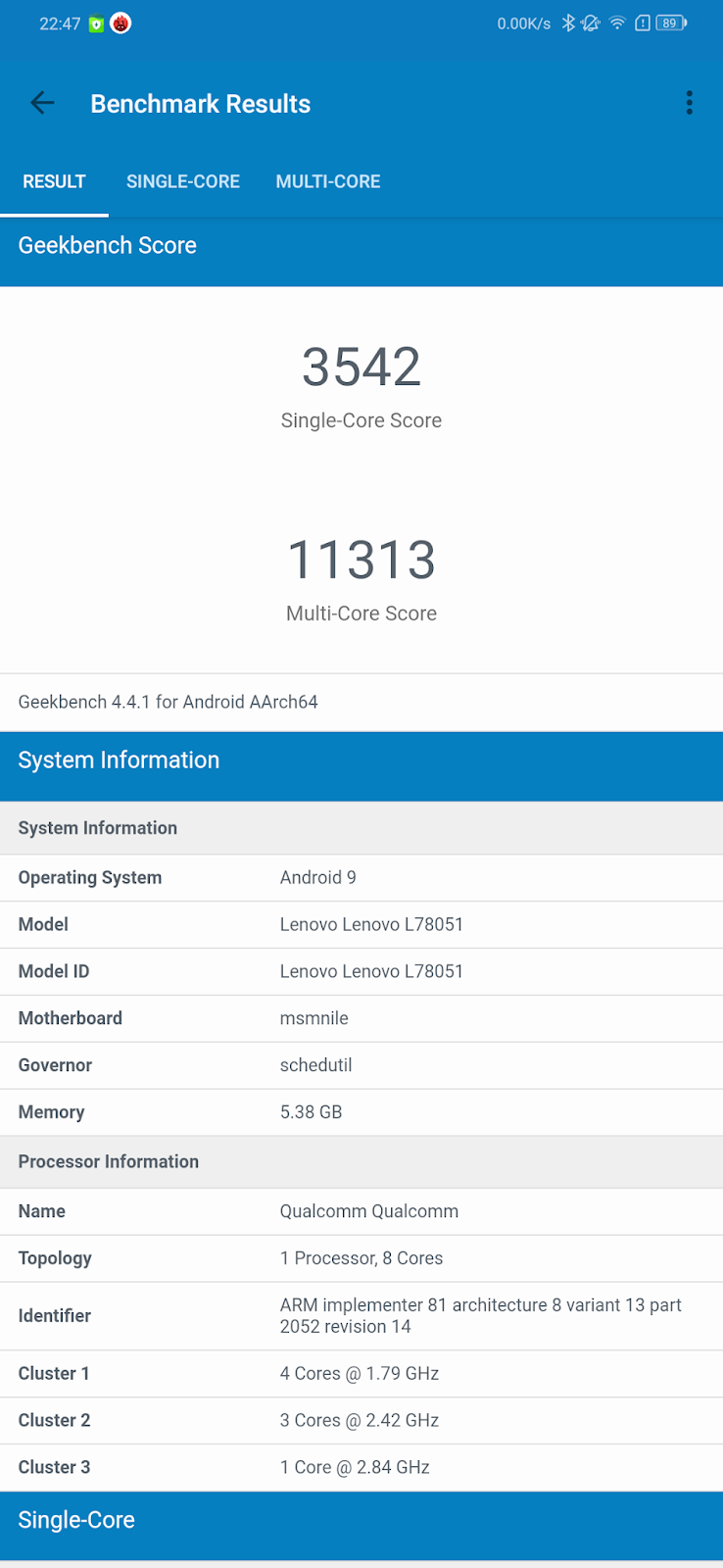Tap the ARM implementer 81 identifier value
723x1568 pixels.
coord(481,1316)
